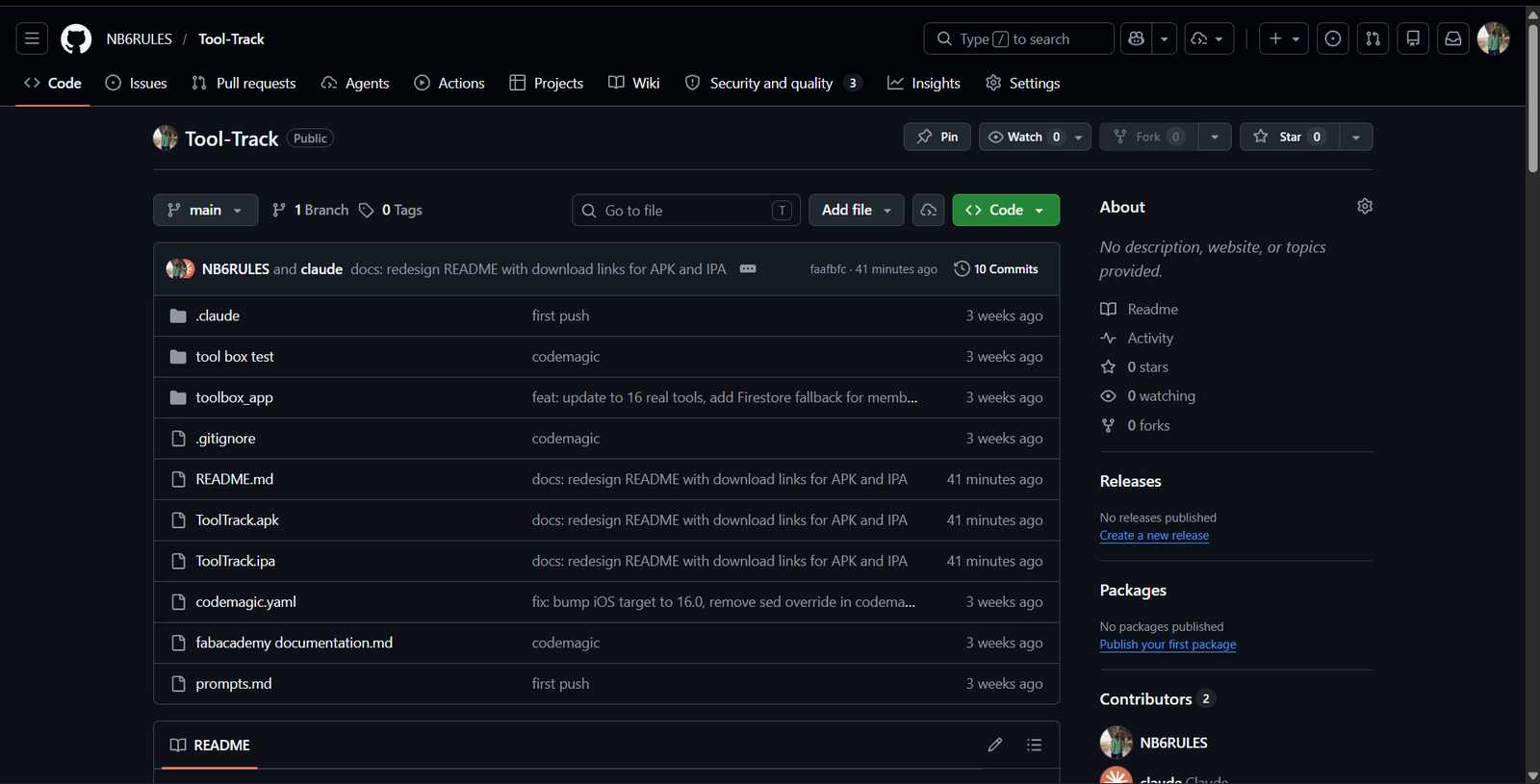The height and width of the screenshot is (784, 1540).
Task: Open the notifications inbox
Action: 1453,38
